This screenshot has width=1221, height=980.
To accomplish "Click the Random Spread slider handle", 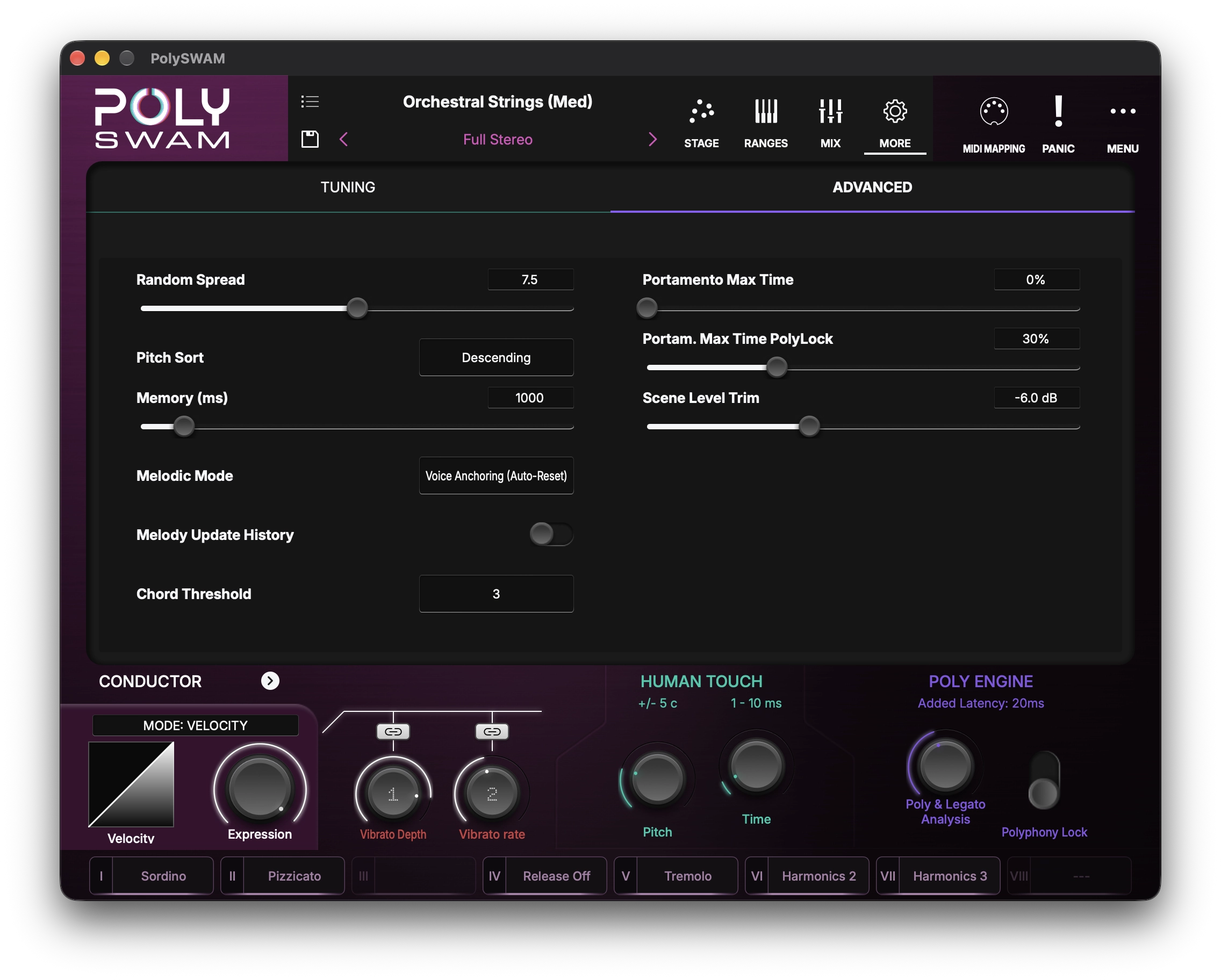I will (357, 308).
